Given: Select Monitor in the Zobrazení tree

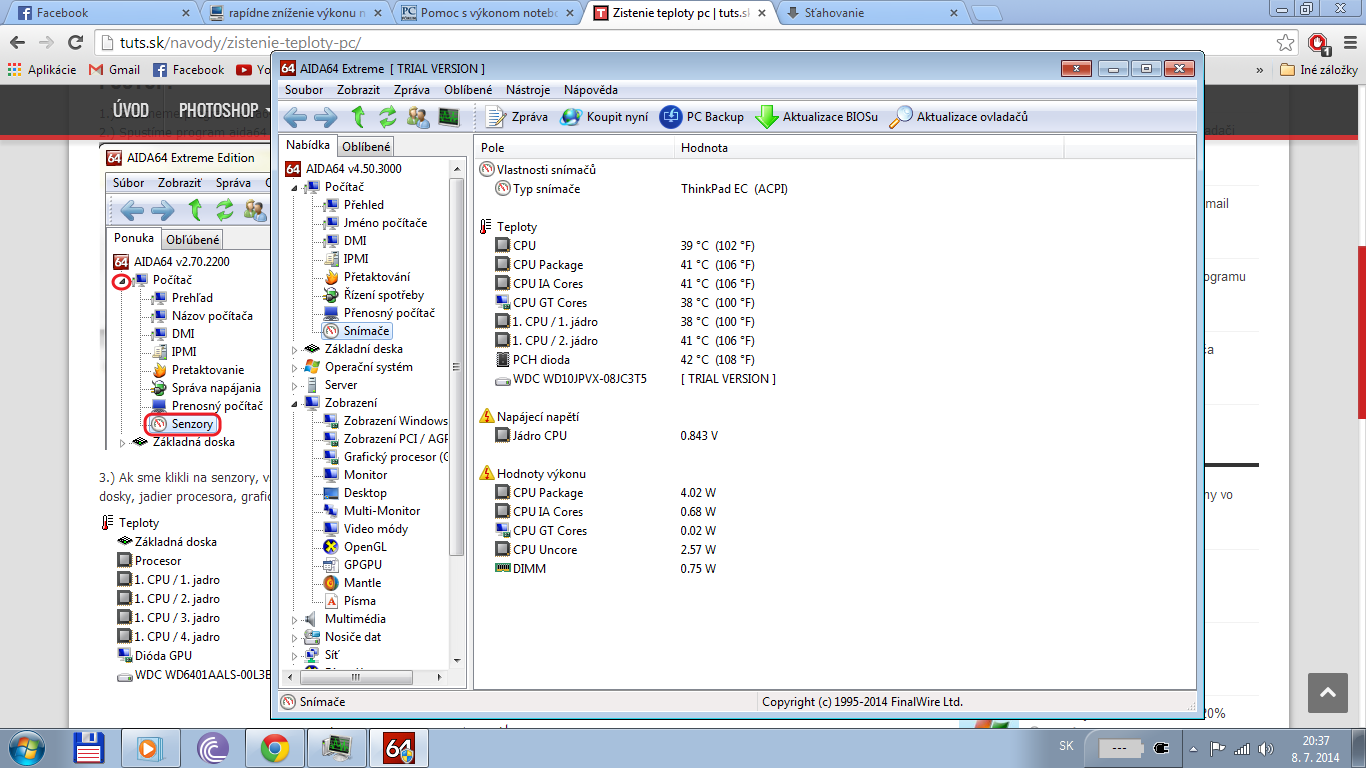Looking at the screenshot, I should pyautogui.click(x=365, y=475).
